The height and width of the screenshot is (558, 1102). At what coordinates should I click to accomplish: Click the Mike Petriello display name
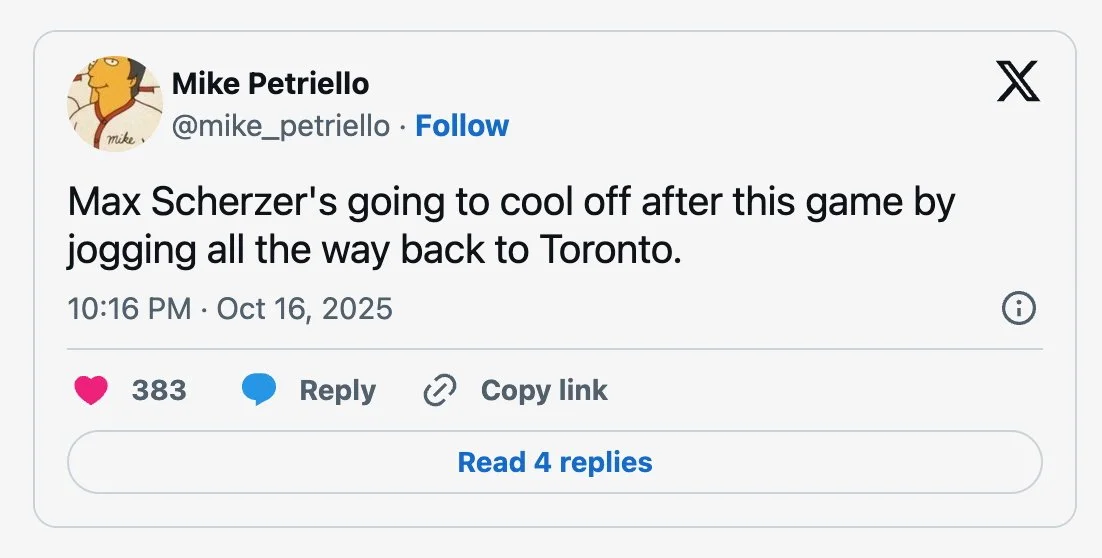point(270,84)
